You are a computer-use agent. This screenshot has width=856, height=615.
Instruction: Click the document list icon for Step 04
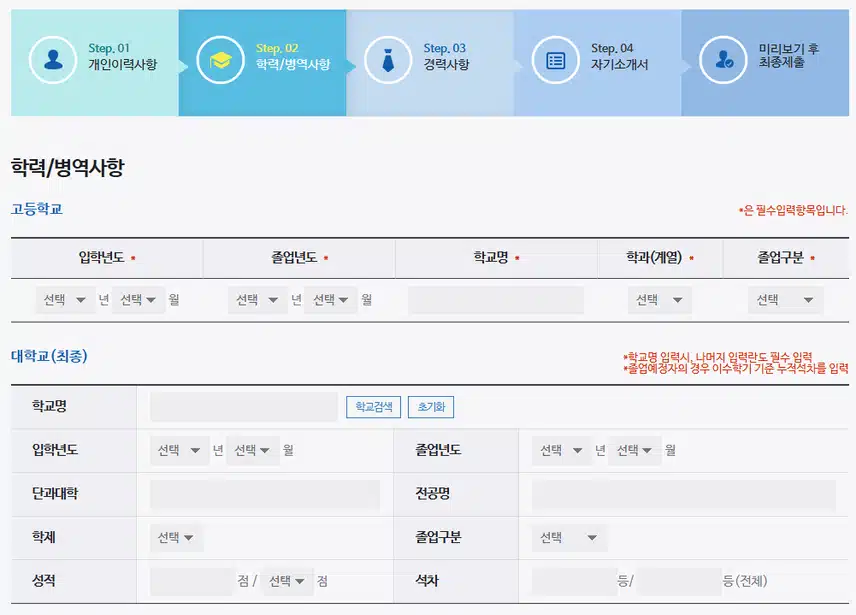click(556, 60)
